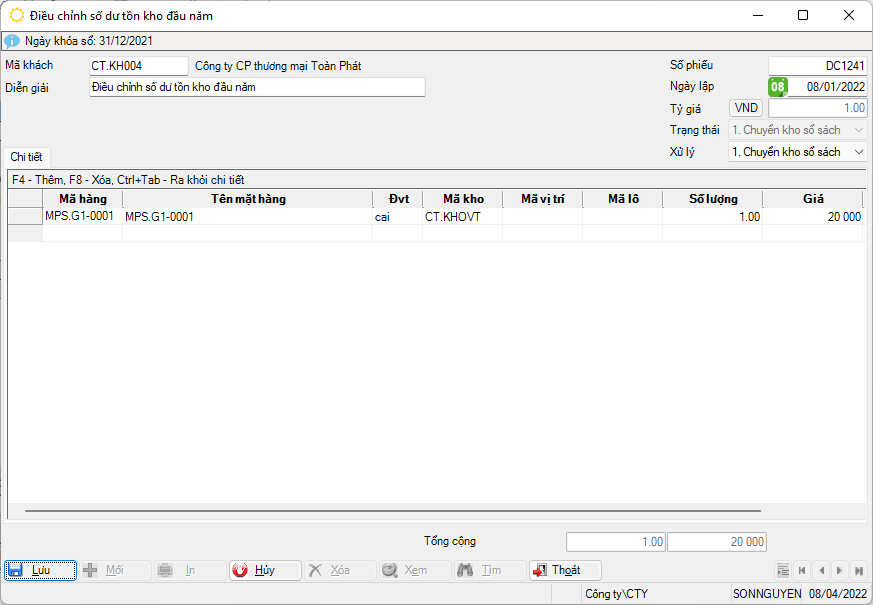
Task: Click the Thoát exit button
Action: (x=565, y=570)
